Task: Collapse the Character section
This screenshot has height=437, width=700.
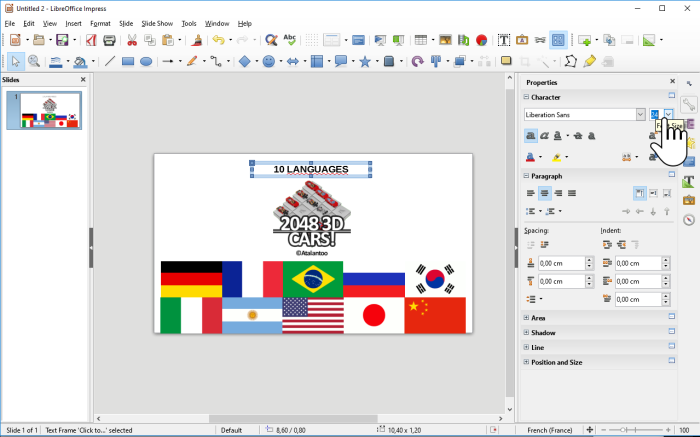Action: tap(526, 97)
